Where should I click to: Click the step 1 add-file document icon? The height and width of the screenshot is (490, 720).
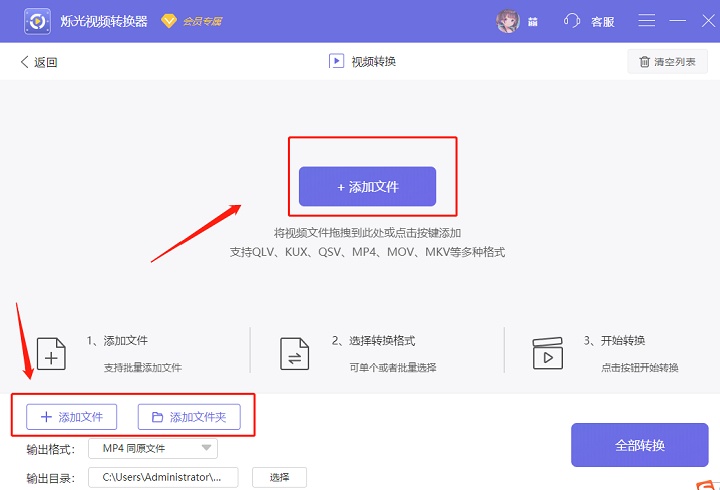52,354
